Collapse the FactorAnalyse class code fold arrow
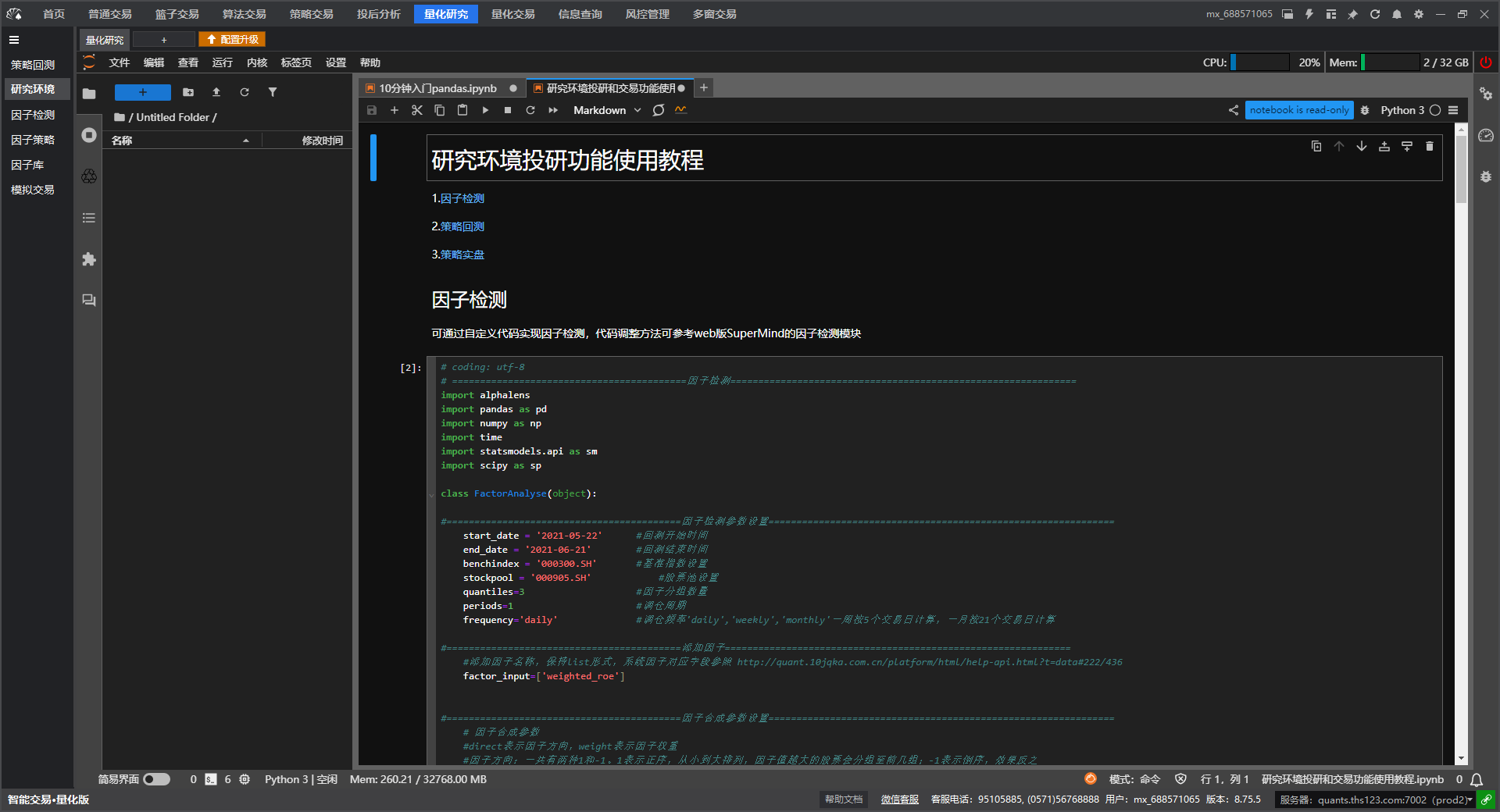1500x812 pixels. point(432,494)
